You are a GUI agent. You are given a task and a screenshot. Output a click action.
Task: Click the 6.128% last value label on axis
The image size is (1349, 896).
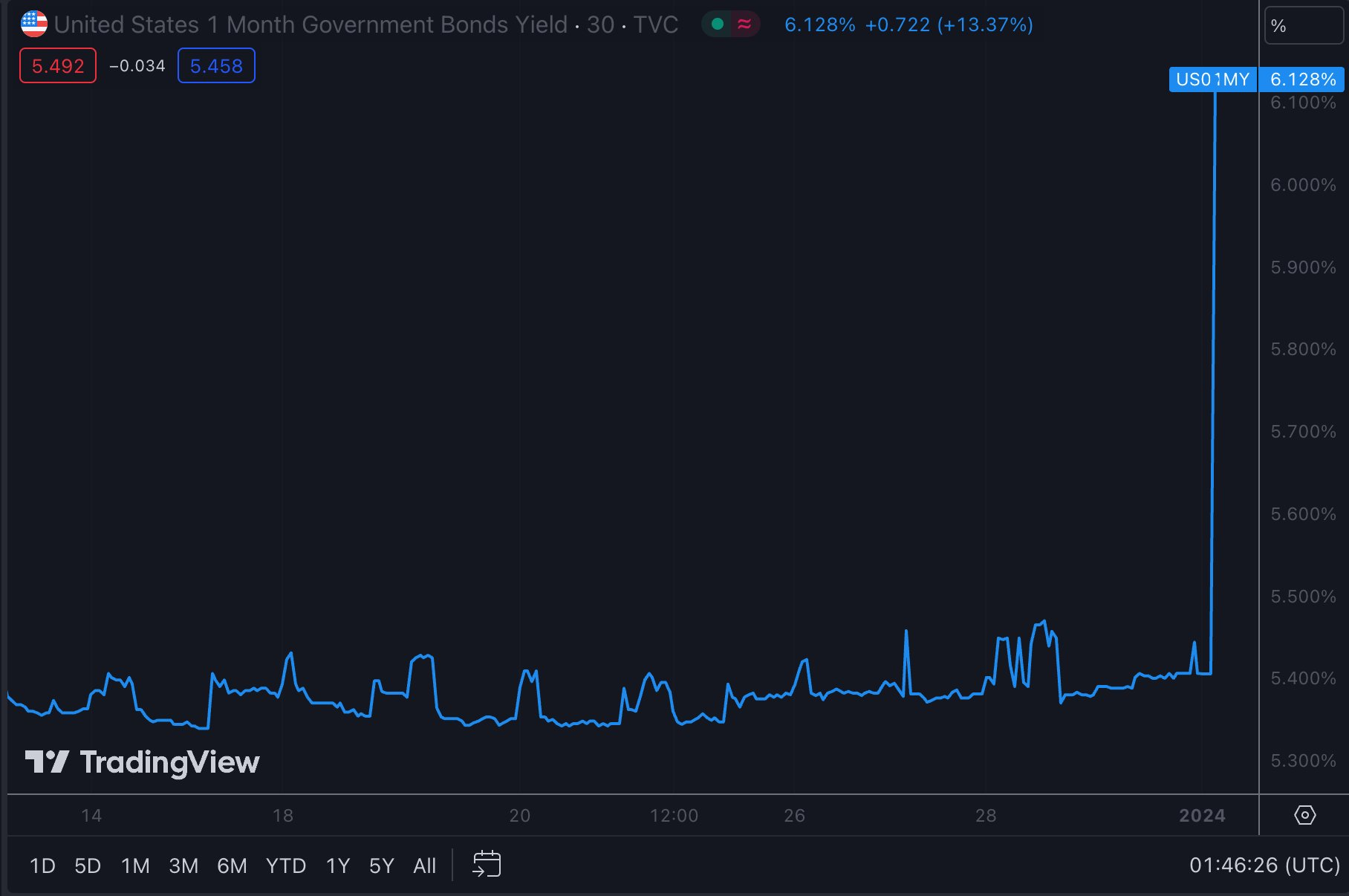1302,79
